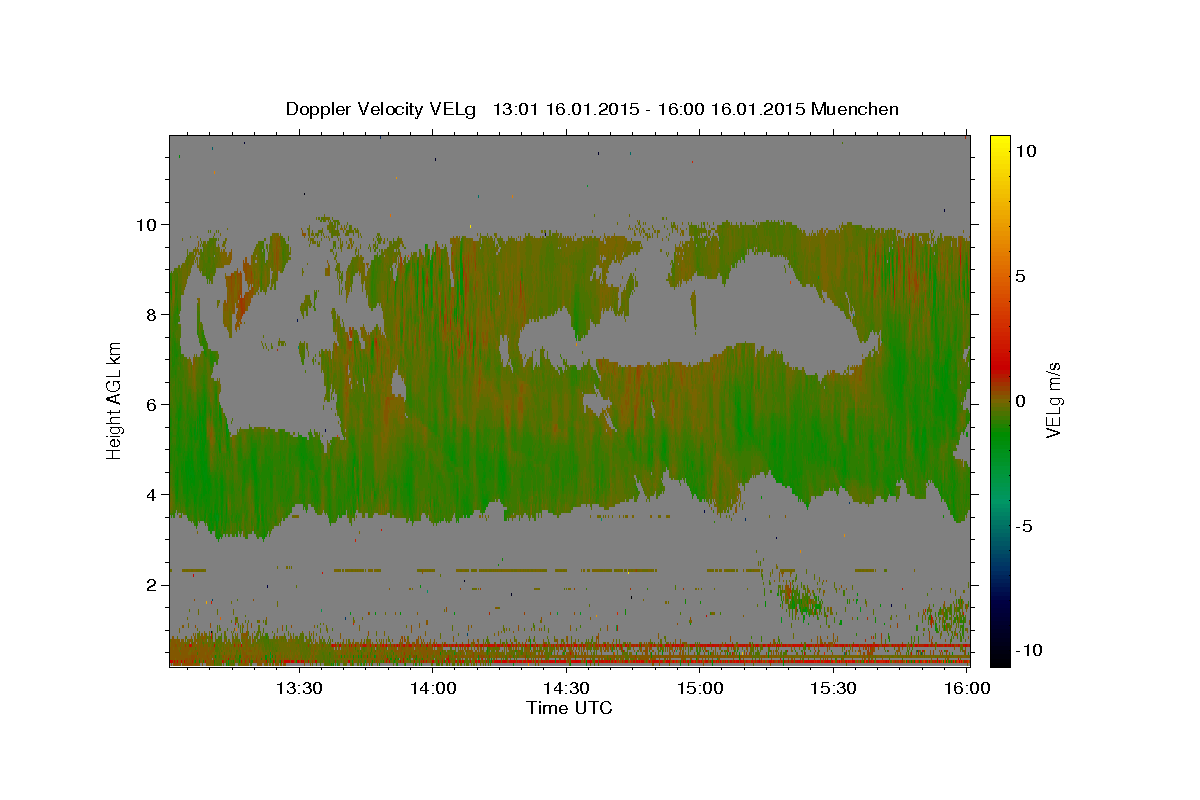Click the plot title "Doppler Velocity VELg"
1200x800 pixels.
(380, 109)
